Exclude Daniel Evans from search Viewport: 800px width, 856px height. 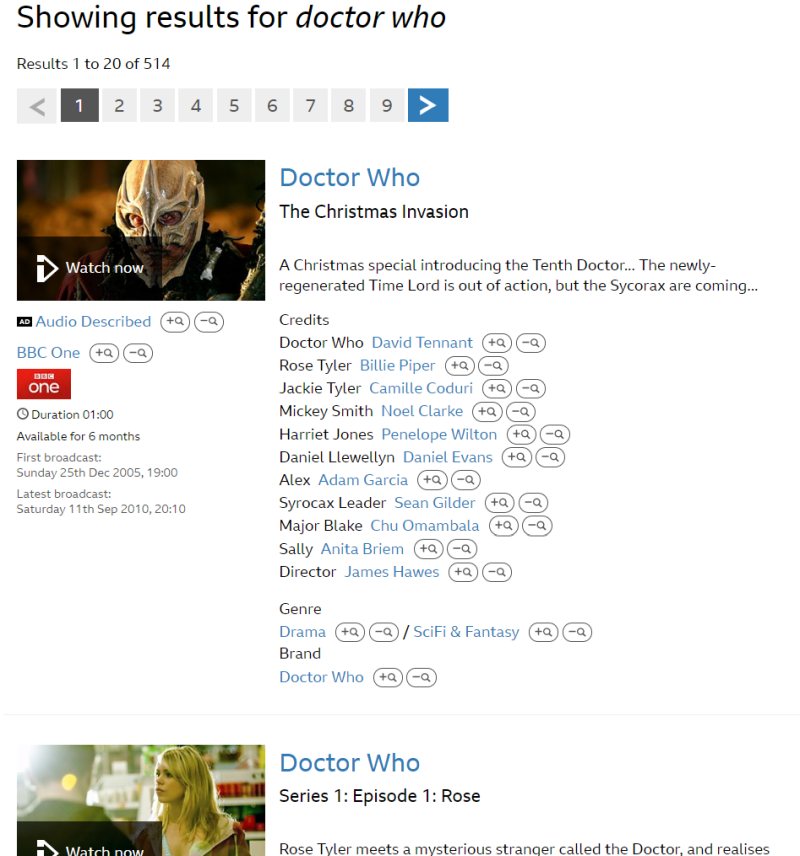[x=550, y=457]
